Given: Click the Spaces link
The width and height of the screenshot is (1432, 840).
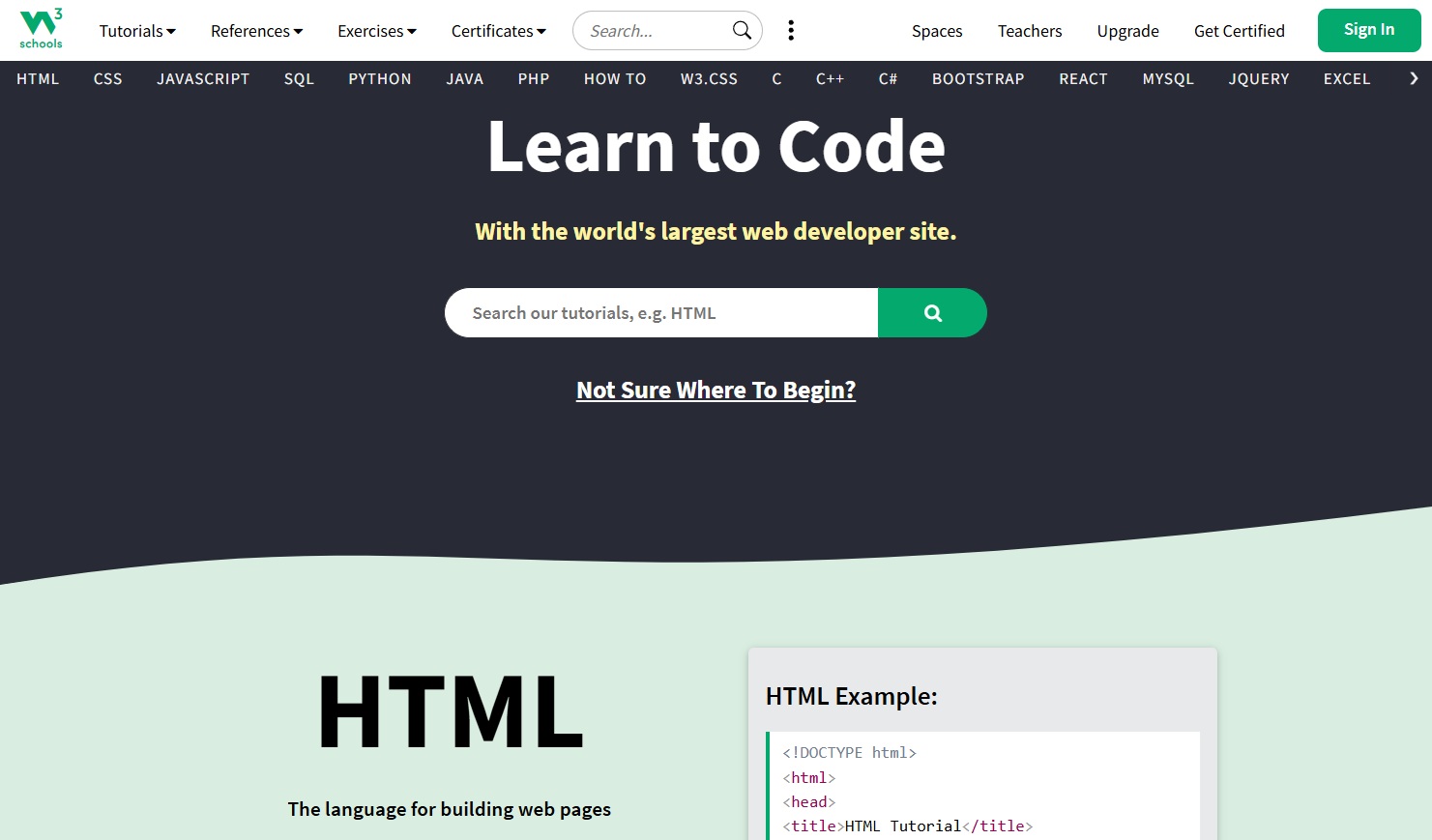Looking at the screenshot, I should pos(936,30).
